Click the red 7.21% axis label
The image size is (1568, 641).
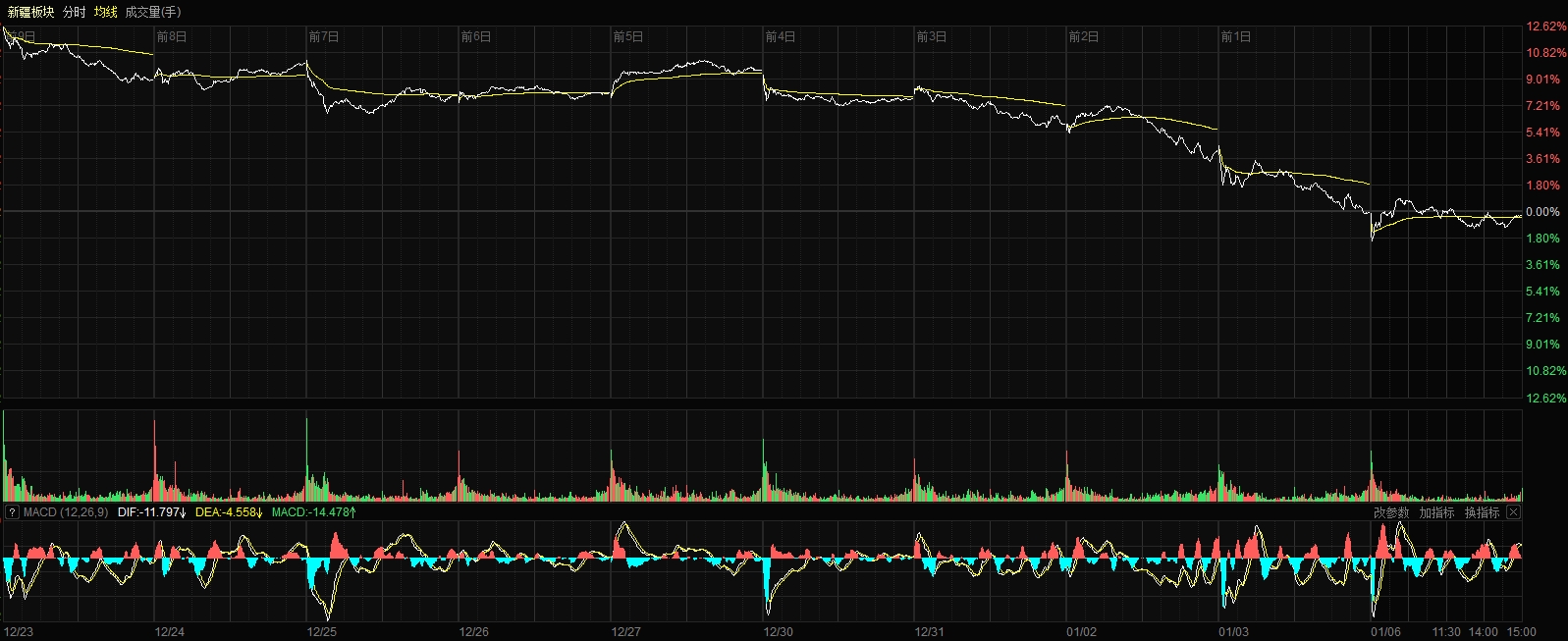coord(1542,105)
